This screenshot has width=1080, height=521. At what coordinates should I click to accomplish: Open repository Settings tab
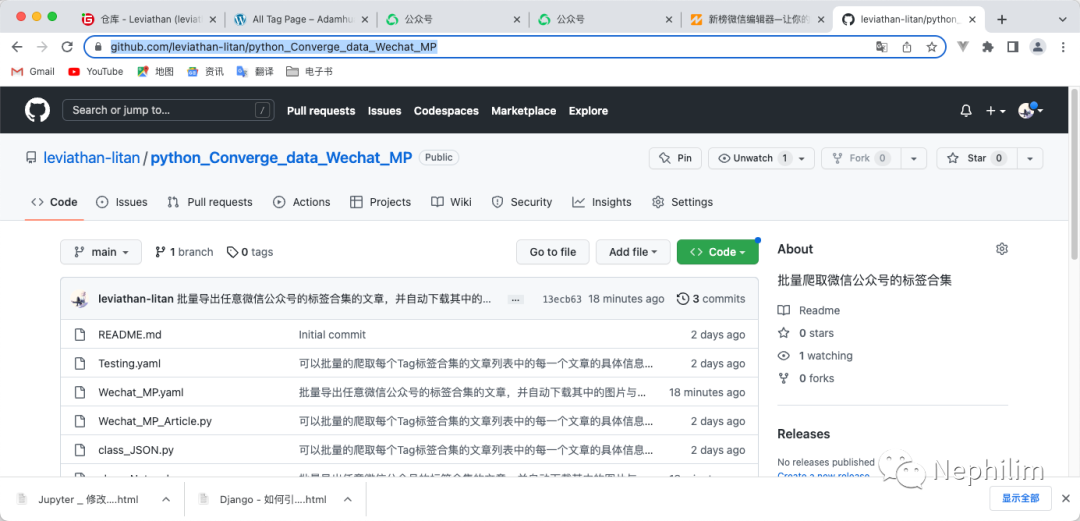tap(682, 202)
